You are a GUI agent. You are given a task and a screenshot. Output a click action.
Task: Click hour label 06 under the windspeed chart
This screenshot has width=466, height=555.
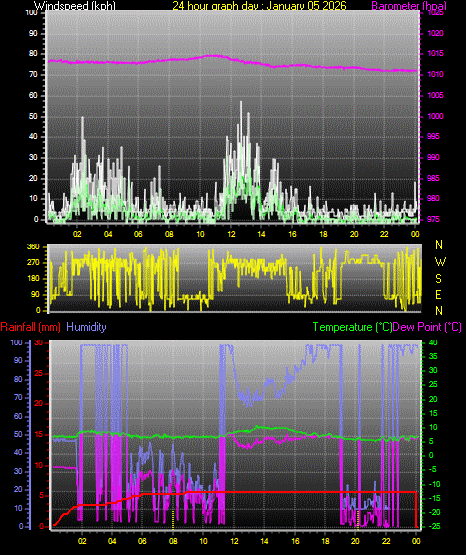138,234
